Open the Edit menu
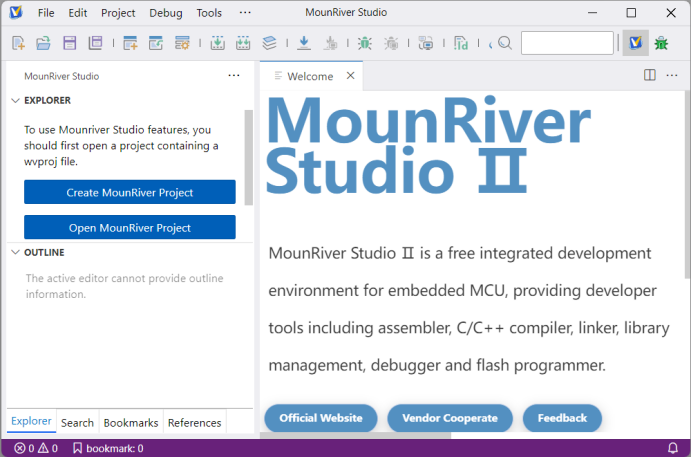The height and width of the screenshot is (457, 692). tap(78, 13)
